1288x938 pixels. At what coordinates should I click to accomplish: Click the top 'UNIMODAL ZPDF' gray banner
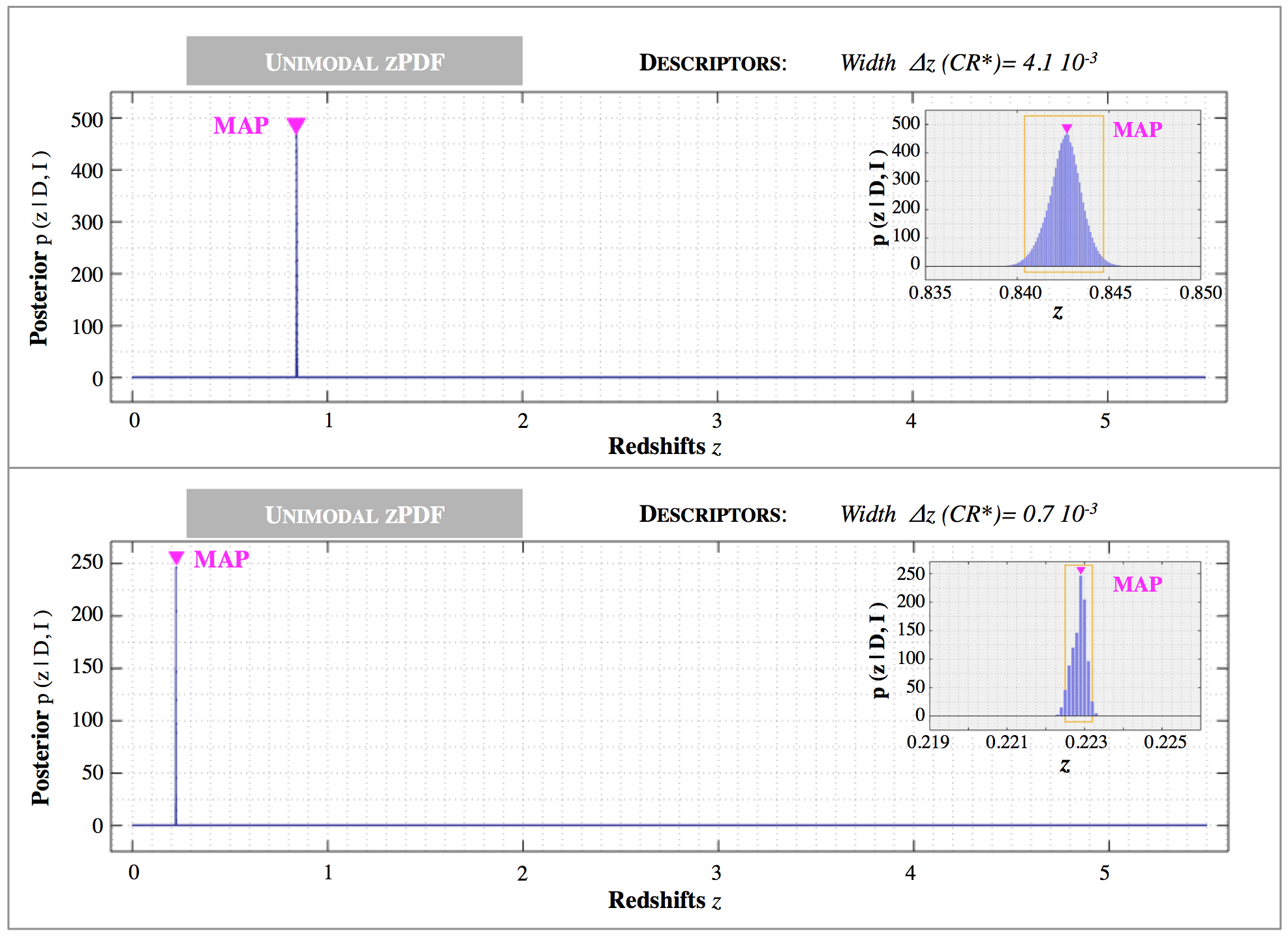(354, 61)
